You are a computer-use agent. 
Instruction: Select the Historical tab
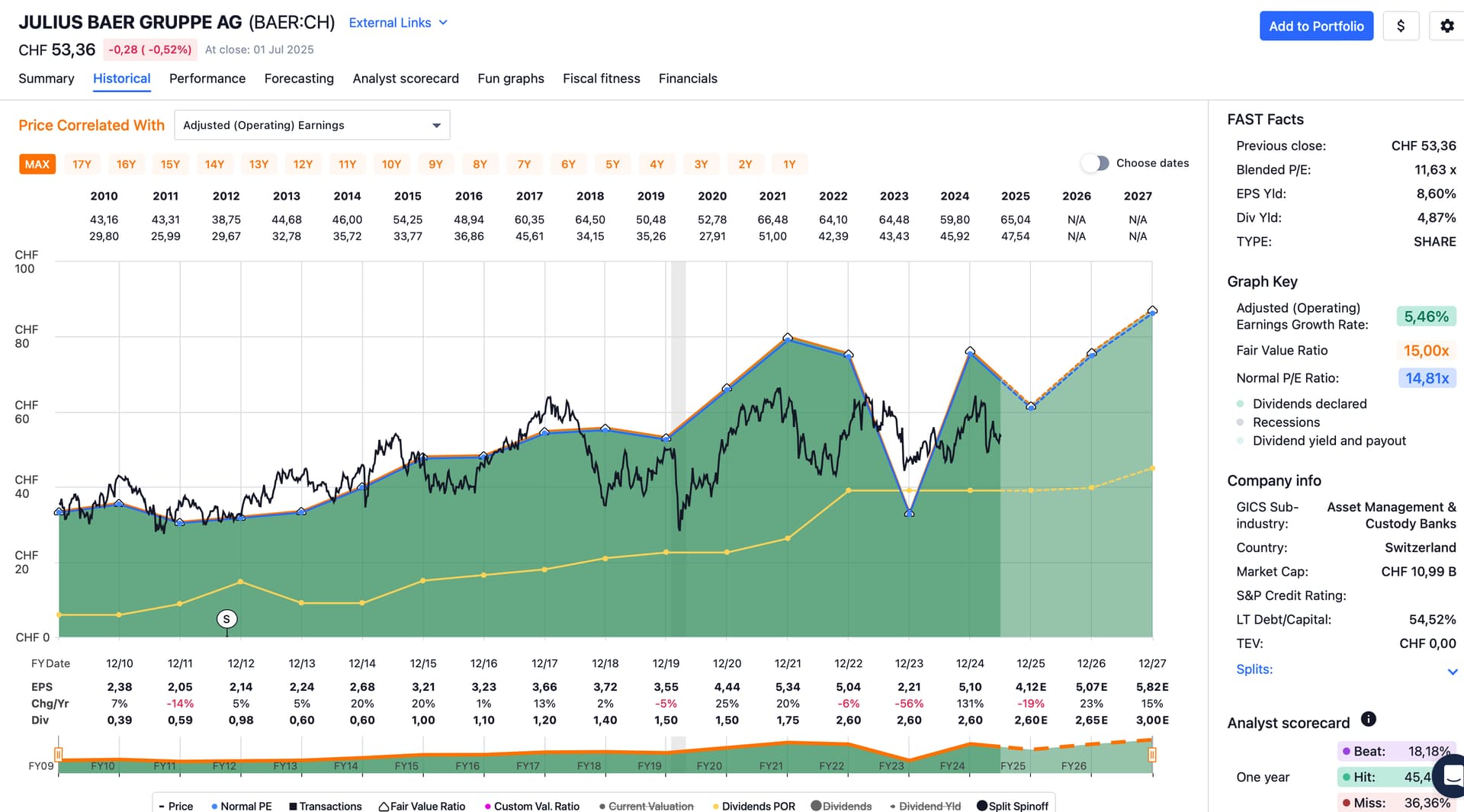pyautogui.click(x=122, y=79)
